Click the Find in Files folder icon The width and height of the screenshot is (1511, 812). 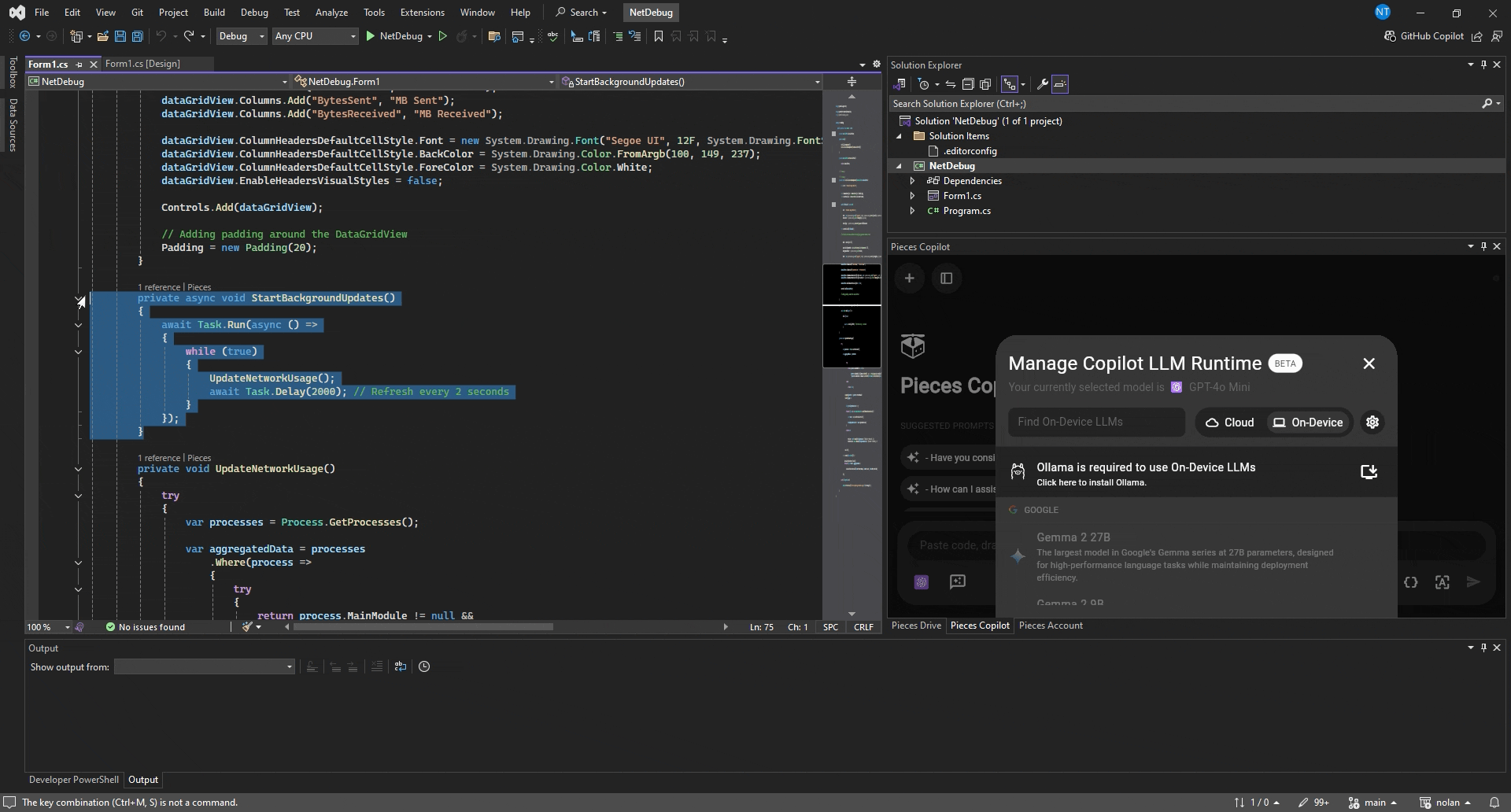coord(494,36)
